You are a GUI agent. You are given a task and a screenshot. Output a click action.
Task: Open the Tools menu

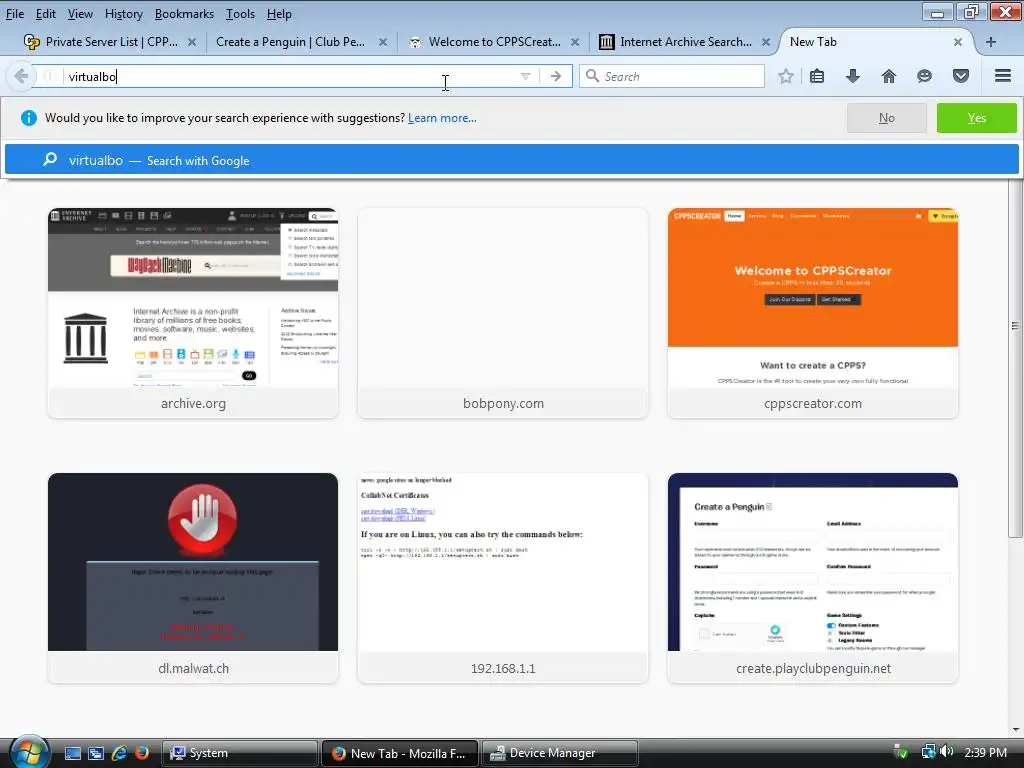coord(240,14)
